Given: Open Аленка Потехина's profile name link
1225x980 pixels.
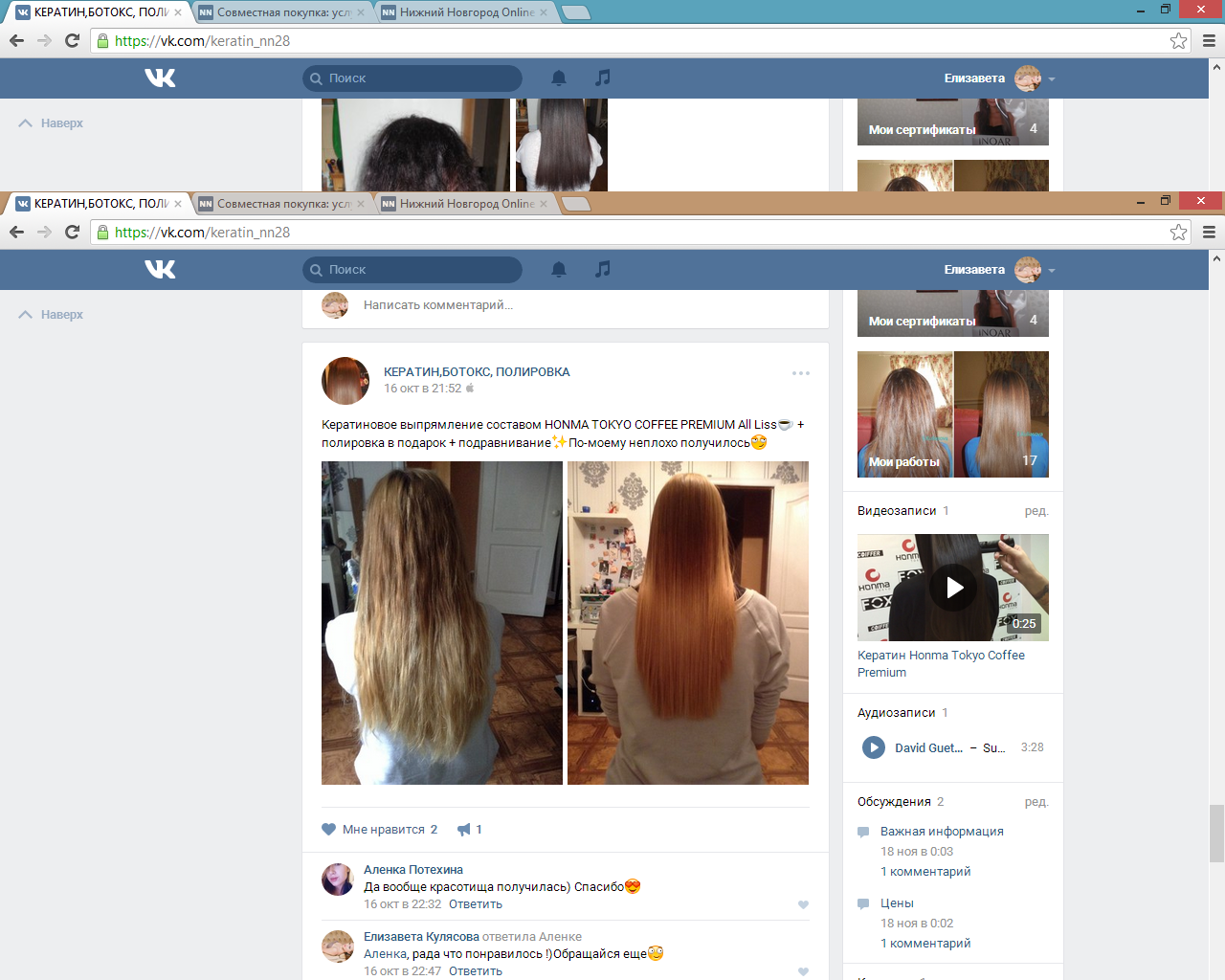Looking at the screenshot, I should [x=413, y=870].
